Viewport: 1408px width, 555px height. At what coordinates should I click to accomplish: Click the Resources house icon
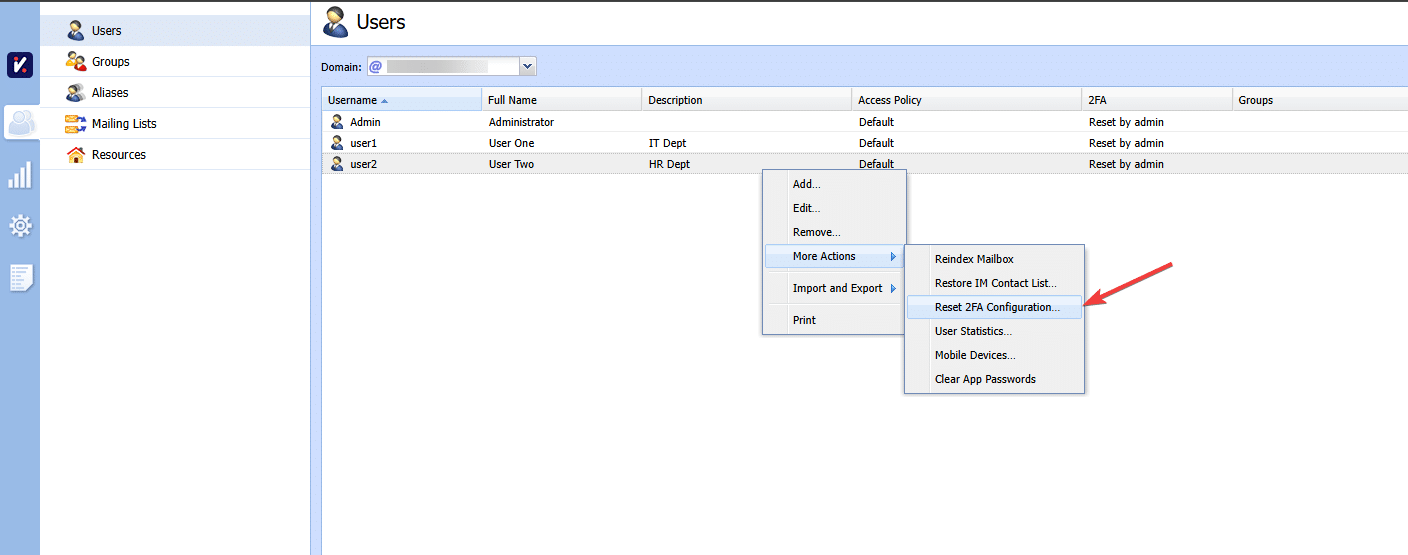(76, 155)
